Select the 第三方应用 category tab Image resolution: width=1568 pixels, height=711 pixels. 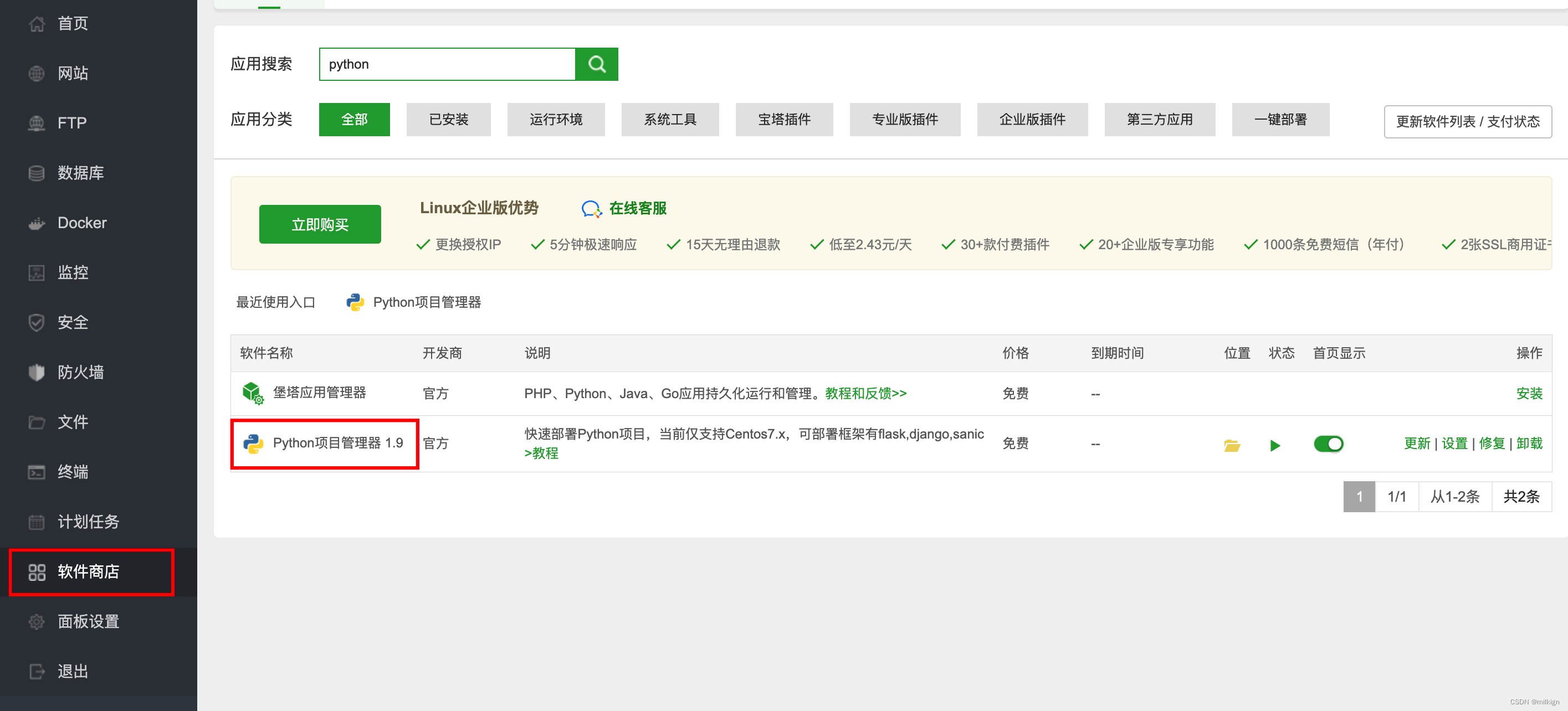[x=1160, y=120]
